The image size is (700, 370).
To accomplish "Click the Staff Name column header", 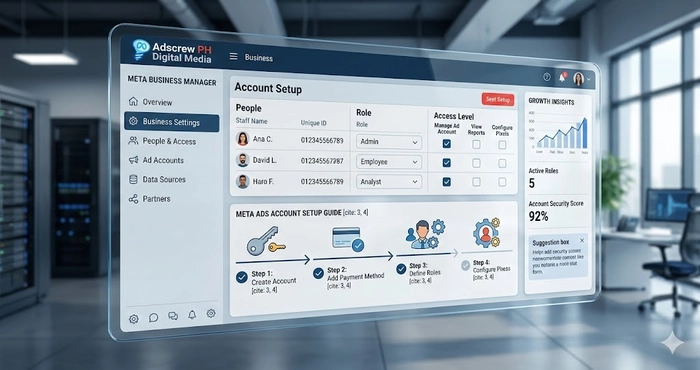I will (x=251, y=121).
